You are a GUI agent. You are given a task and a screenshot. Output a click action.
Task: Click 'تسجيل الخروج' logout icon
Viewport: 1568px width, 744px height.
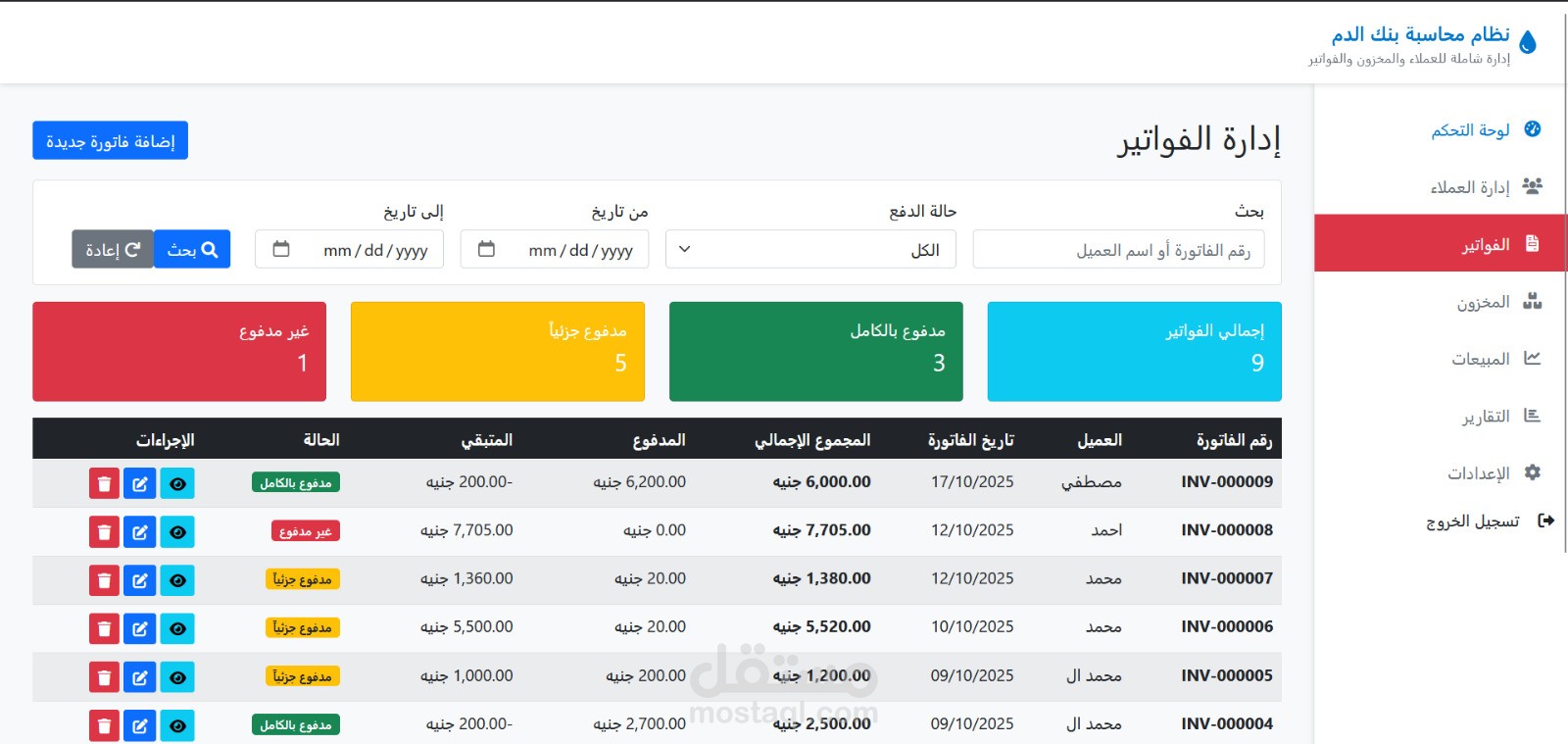1546,521
